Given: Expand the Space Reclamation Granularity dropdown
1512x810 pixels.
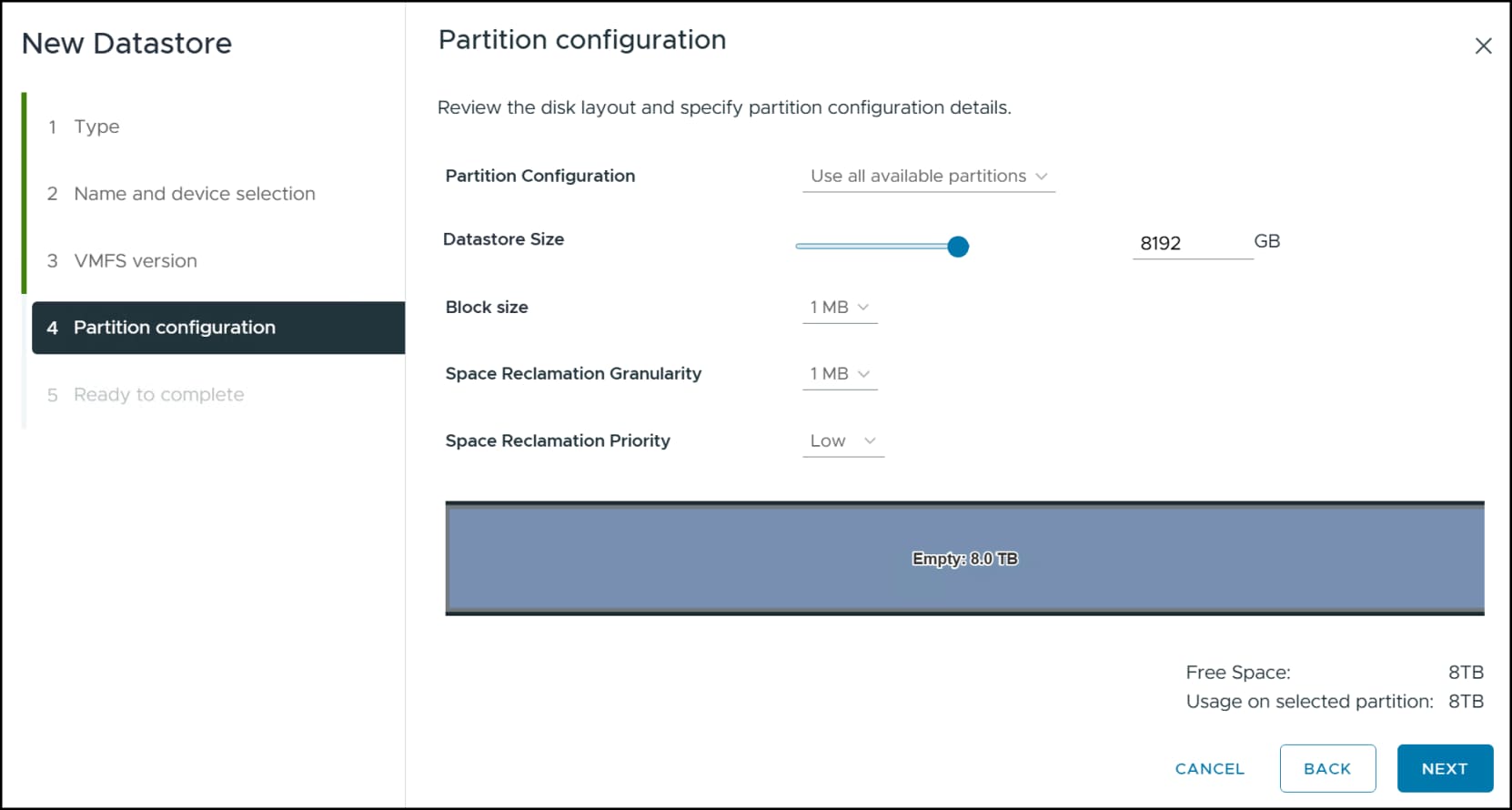Looking at the screenshot, I should tap(840, 374).
